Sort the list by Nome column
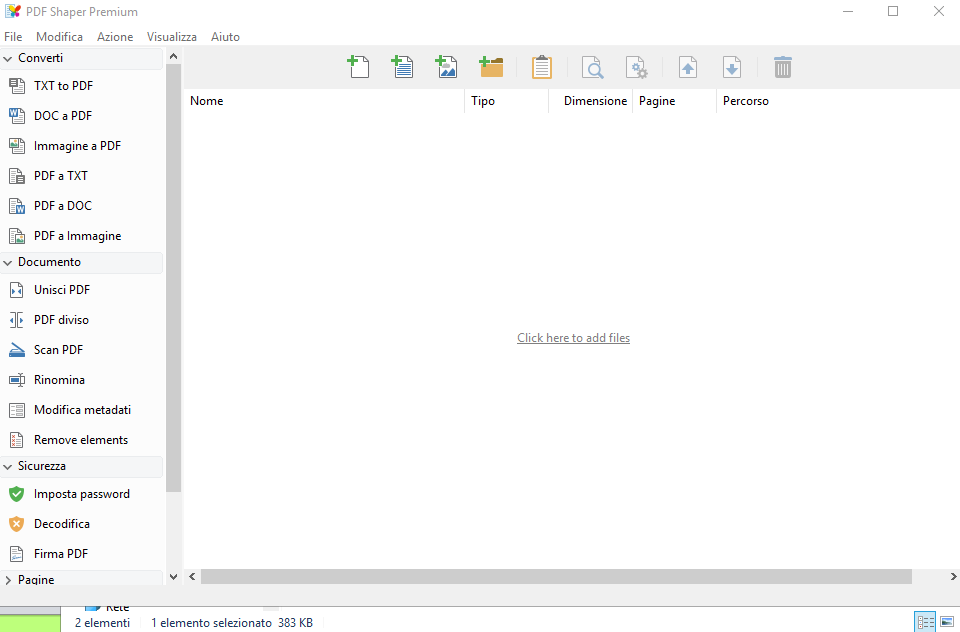Image resolution: width=960 pixels, height=632 pixels. (x=324, y=101)
